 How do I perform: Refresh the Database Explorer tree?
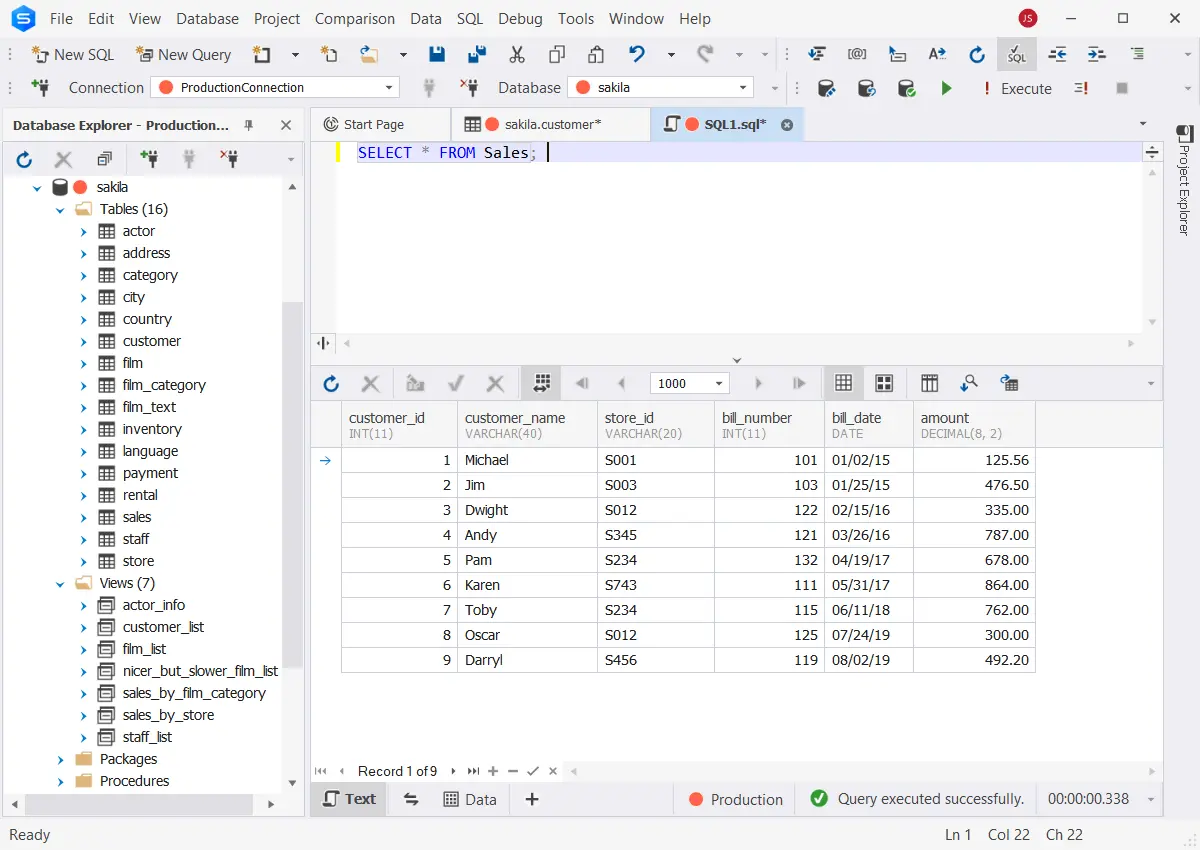tap(25, 159)
